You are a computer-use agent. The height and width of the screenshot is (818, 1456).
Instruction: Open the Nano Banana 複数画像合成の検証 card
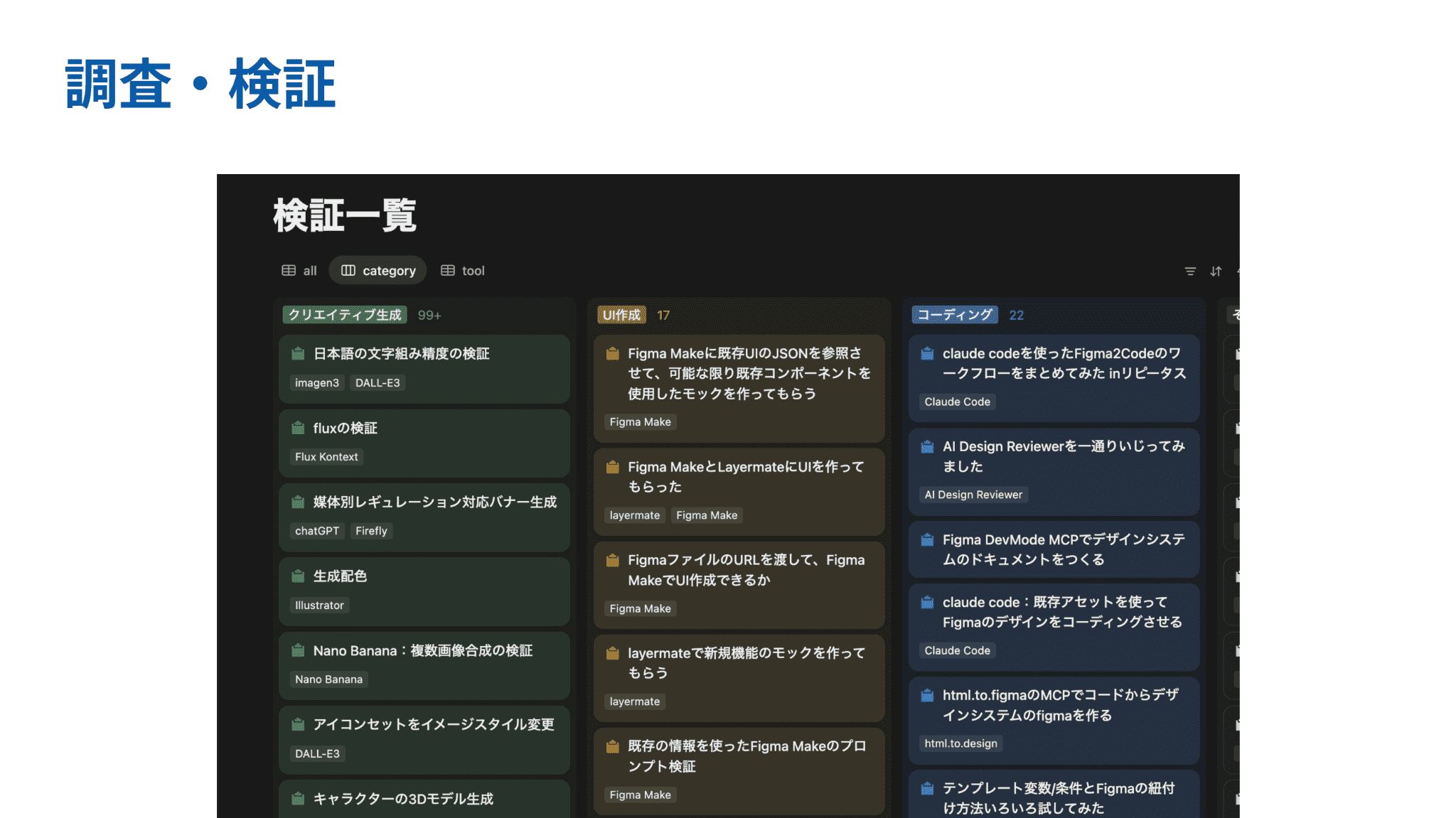click(x=423, y=651)
